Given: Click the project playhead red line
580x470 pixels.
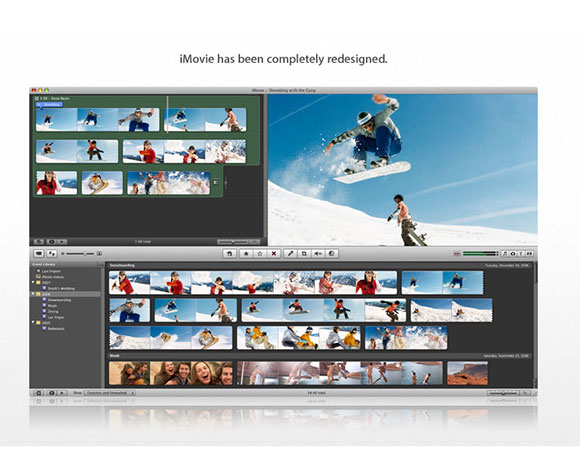Looking at the screenshot, I should click(168, 114).
